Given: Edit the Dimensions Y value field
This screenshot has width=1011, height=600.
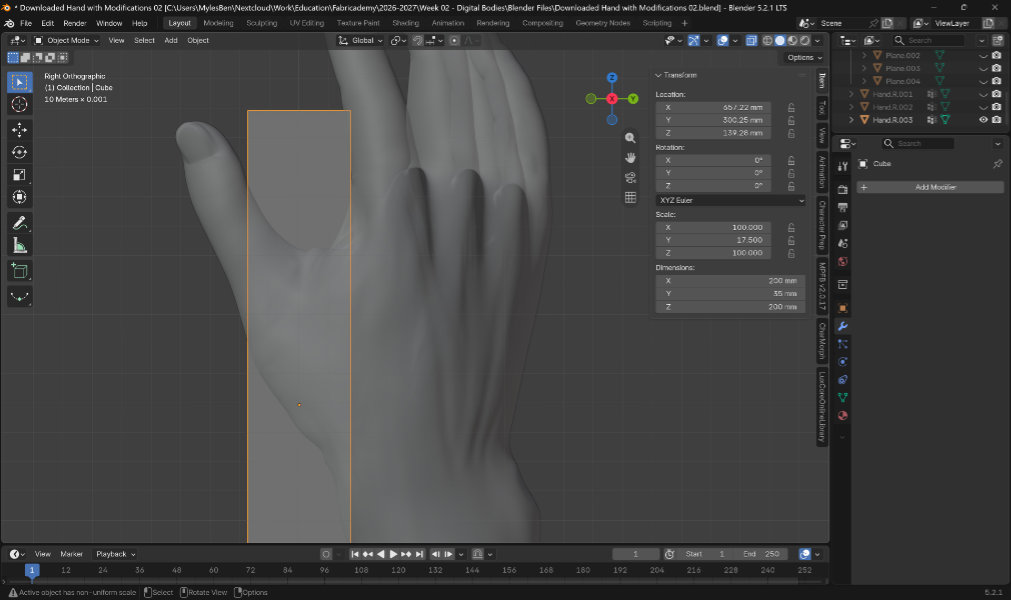Looking at the screenshot, I should (731, 294).
